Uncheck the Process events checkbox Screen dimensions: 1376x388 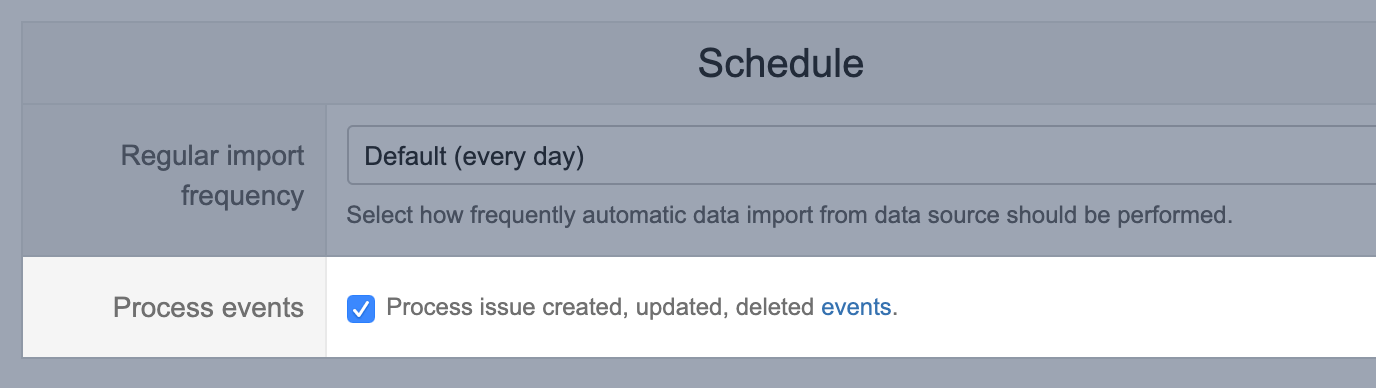pos(361,309)
